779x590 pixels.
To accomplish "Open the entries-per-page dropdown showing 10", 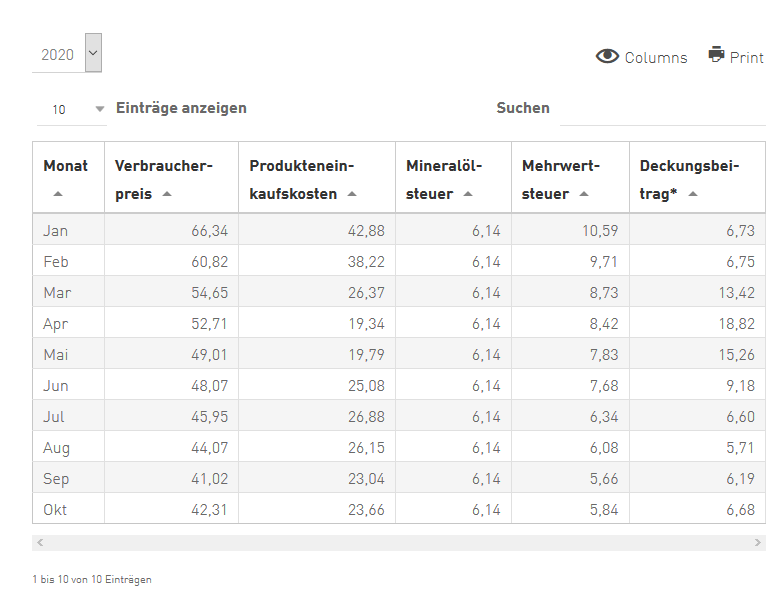I will [x=72, y=109].
